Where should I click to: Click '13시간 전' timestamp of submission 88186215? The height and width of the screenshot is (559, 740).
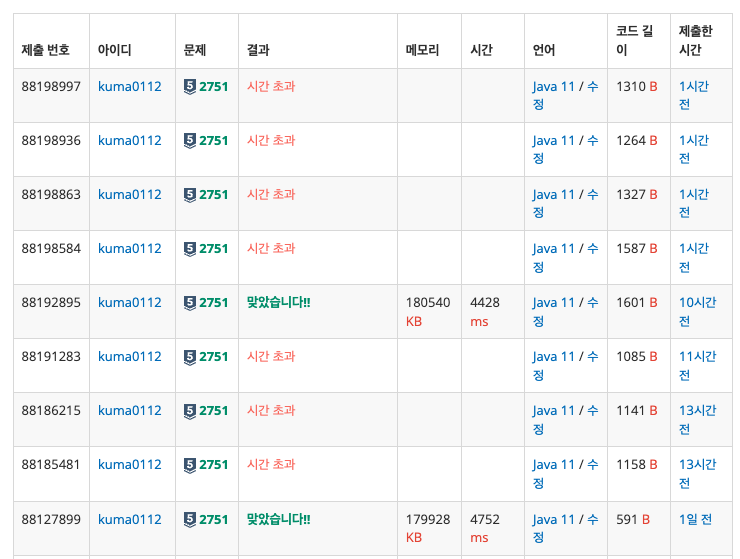698,420
